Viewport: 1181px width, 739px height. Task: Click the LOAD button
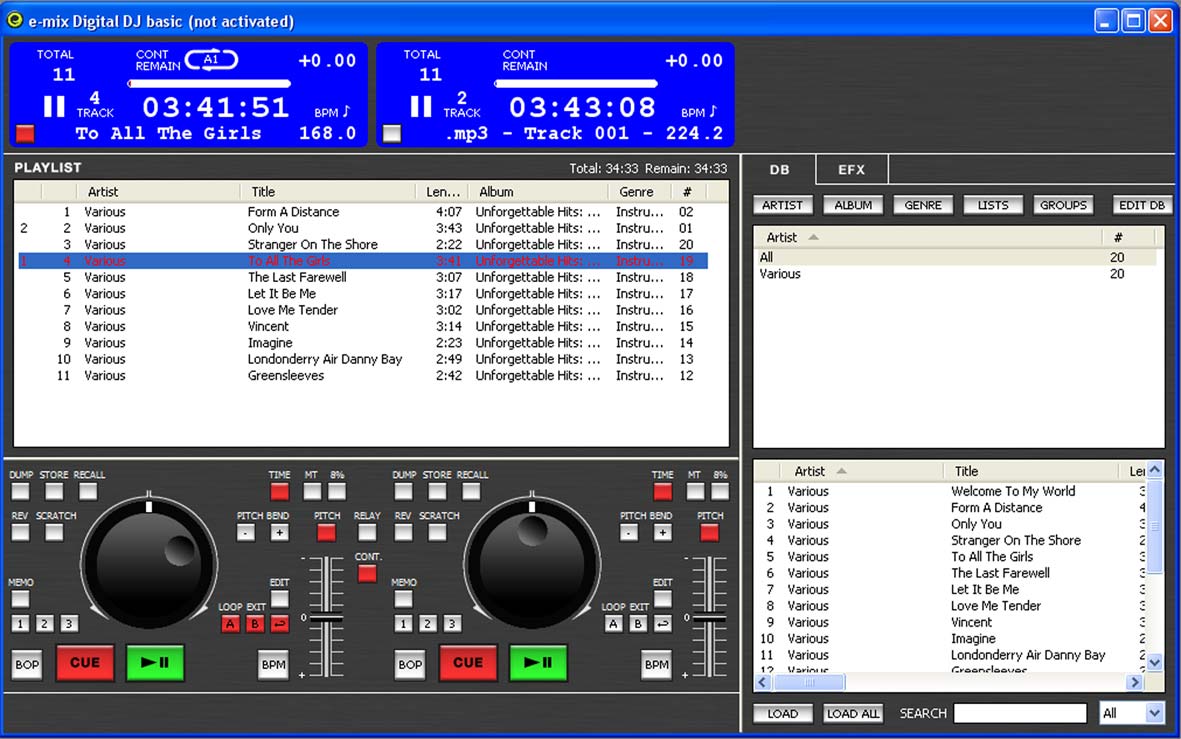(x=783, y=713)
